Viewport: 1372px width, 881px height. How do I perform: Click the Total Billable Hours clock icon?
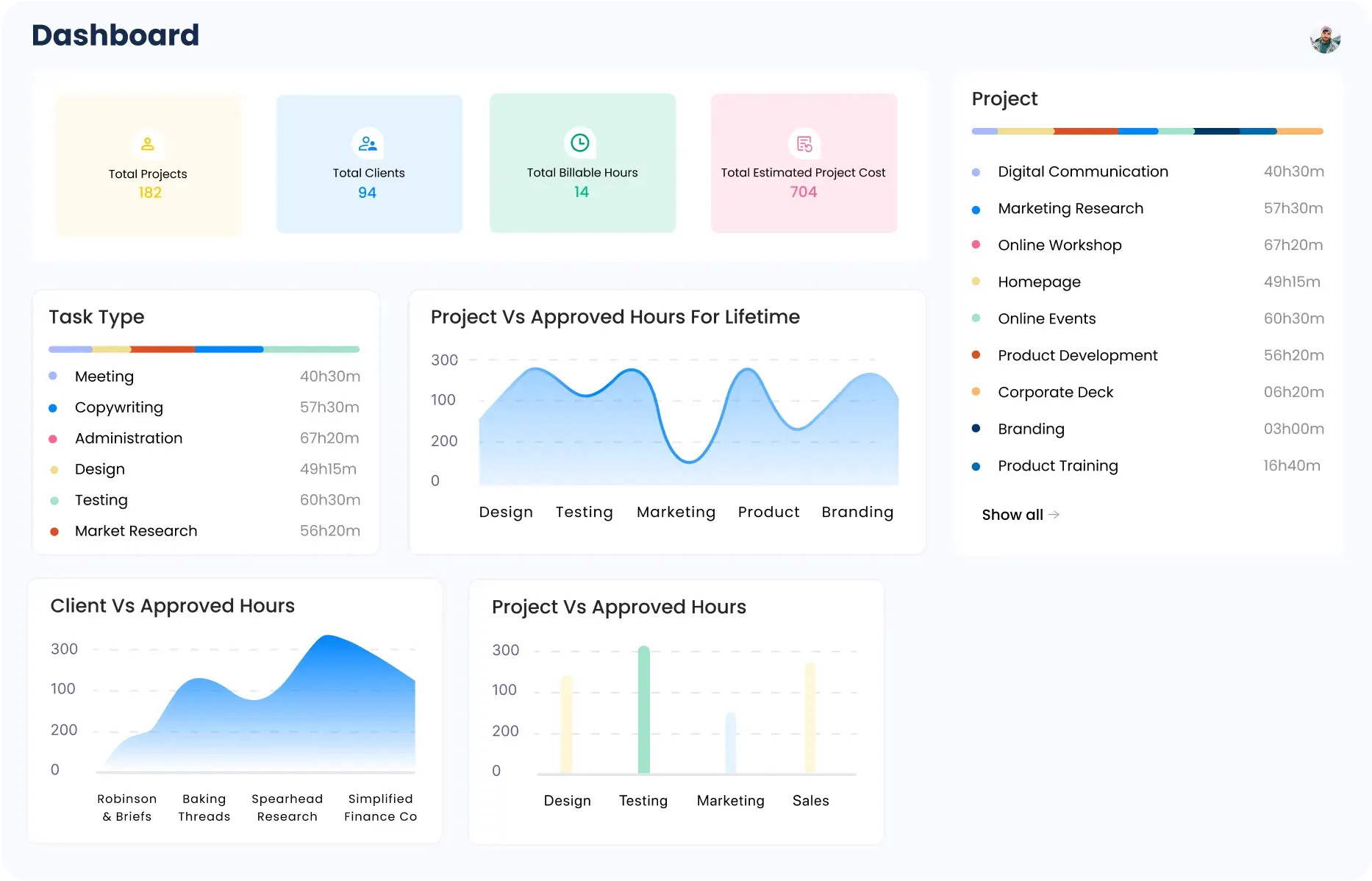(x=580, y=143)
